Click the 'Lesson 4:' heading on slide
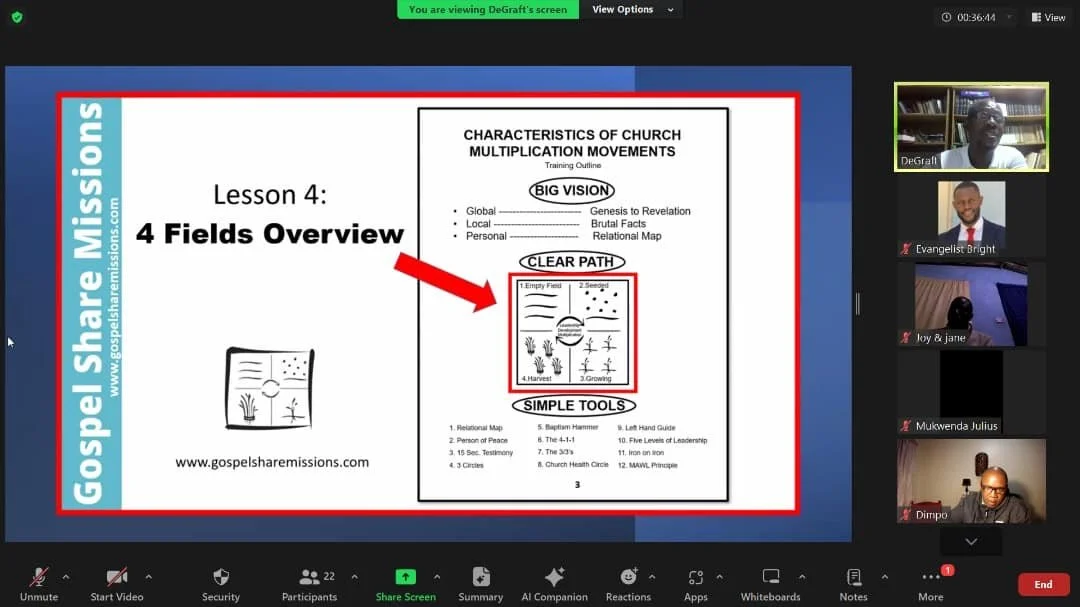The width and height of the screenshot is (1080, 607). point(270,194)
